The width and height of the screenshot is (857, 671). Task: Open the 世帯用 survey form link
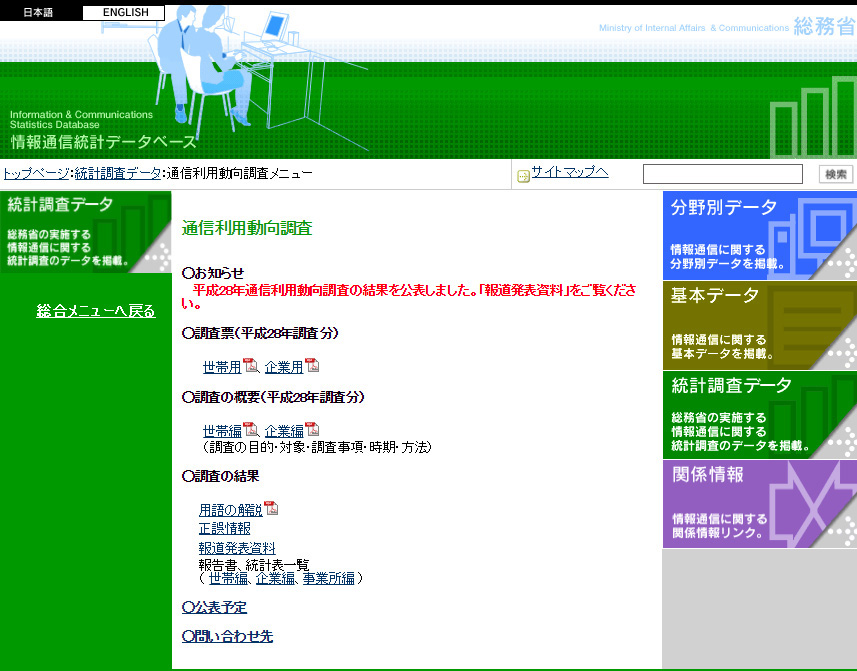[x=222, y=368]
